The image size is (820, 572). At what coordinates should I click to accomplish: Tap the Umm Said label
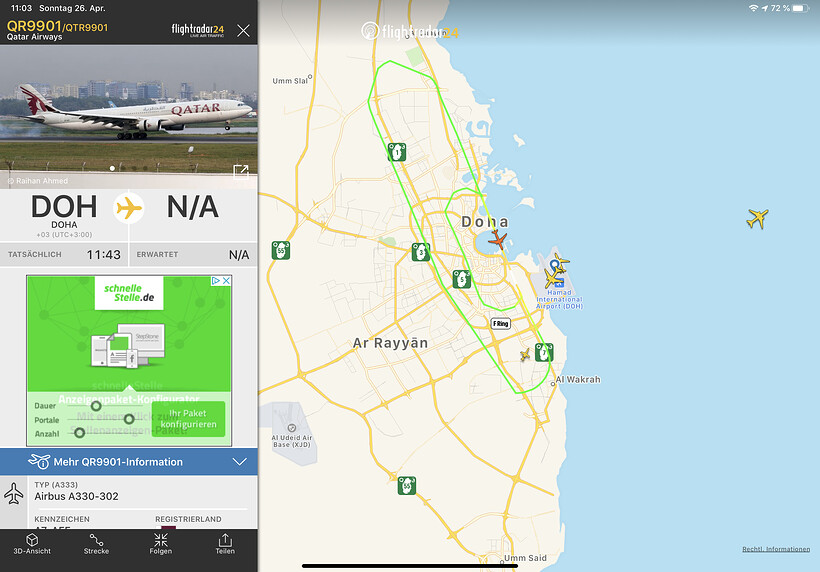pyautogui.click(x=525, y=558)
